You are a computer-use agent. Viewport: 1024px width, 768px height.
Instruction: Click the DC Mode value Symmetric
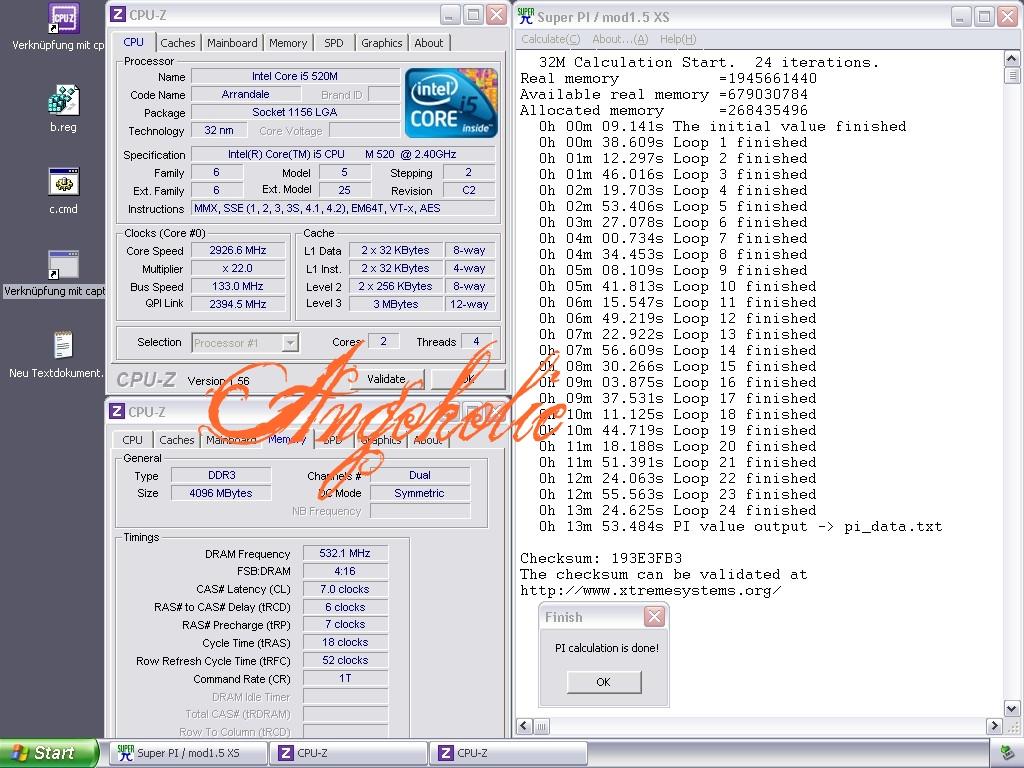pos(419,494)
